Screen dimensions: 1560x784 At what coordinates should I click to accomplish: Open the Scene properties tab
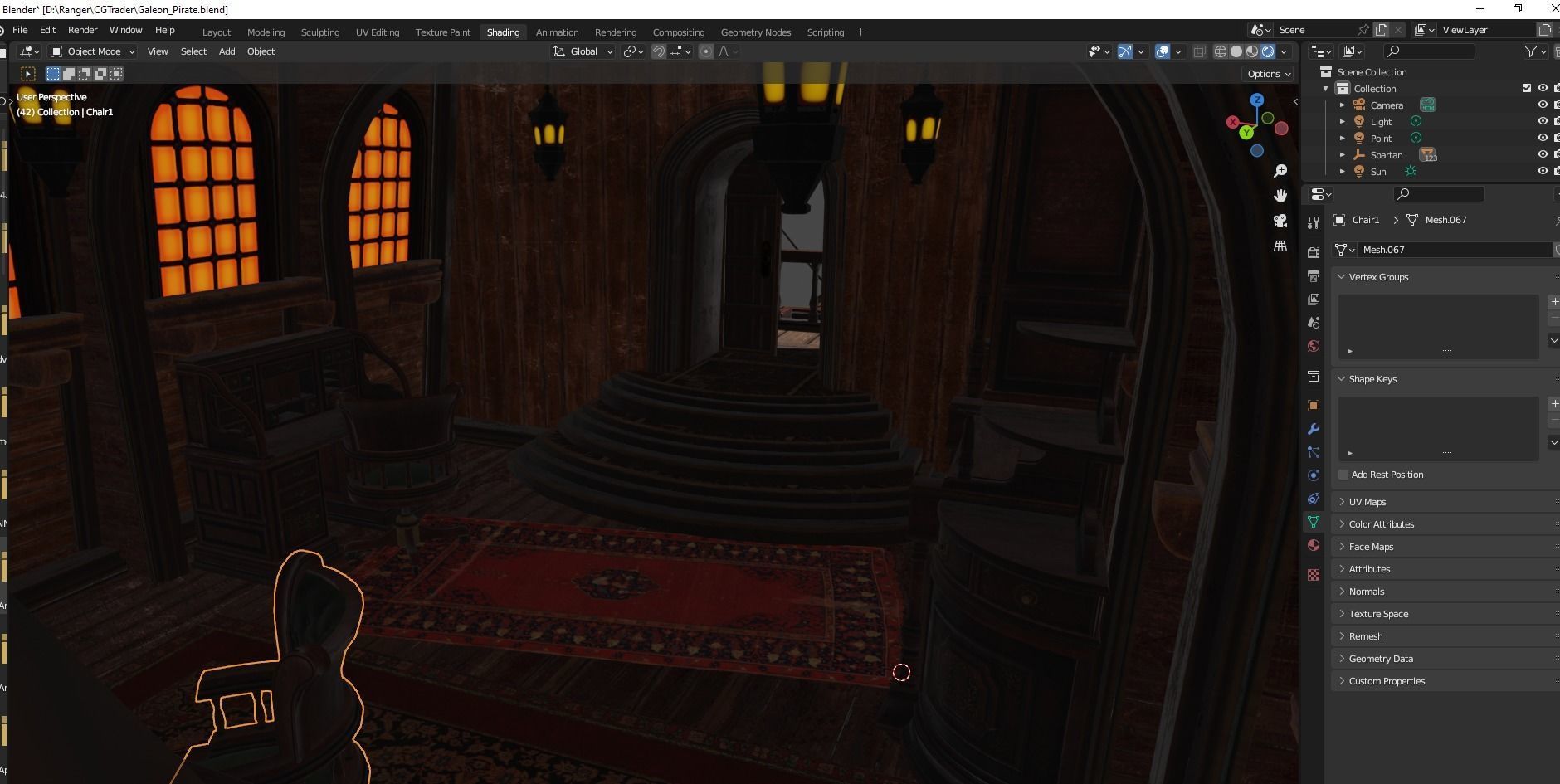click(x=1314, y=322)
